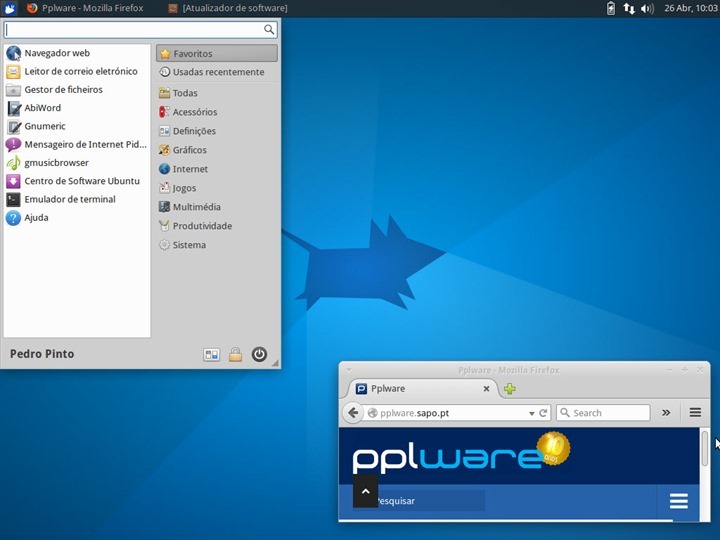Open the volume sound indicator

click(647, 8)
